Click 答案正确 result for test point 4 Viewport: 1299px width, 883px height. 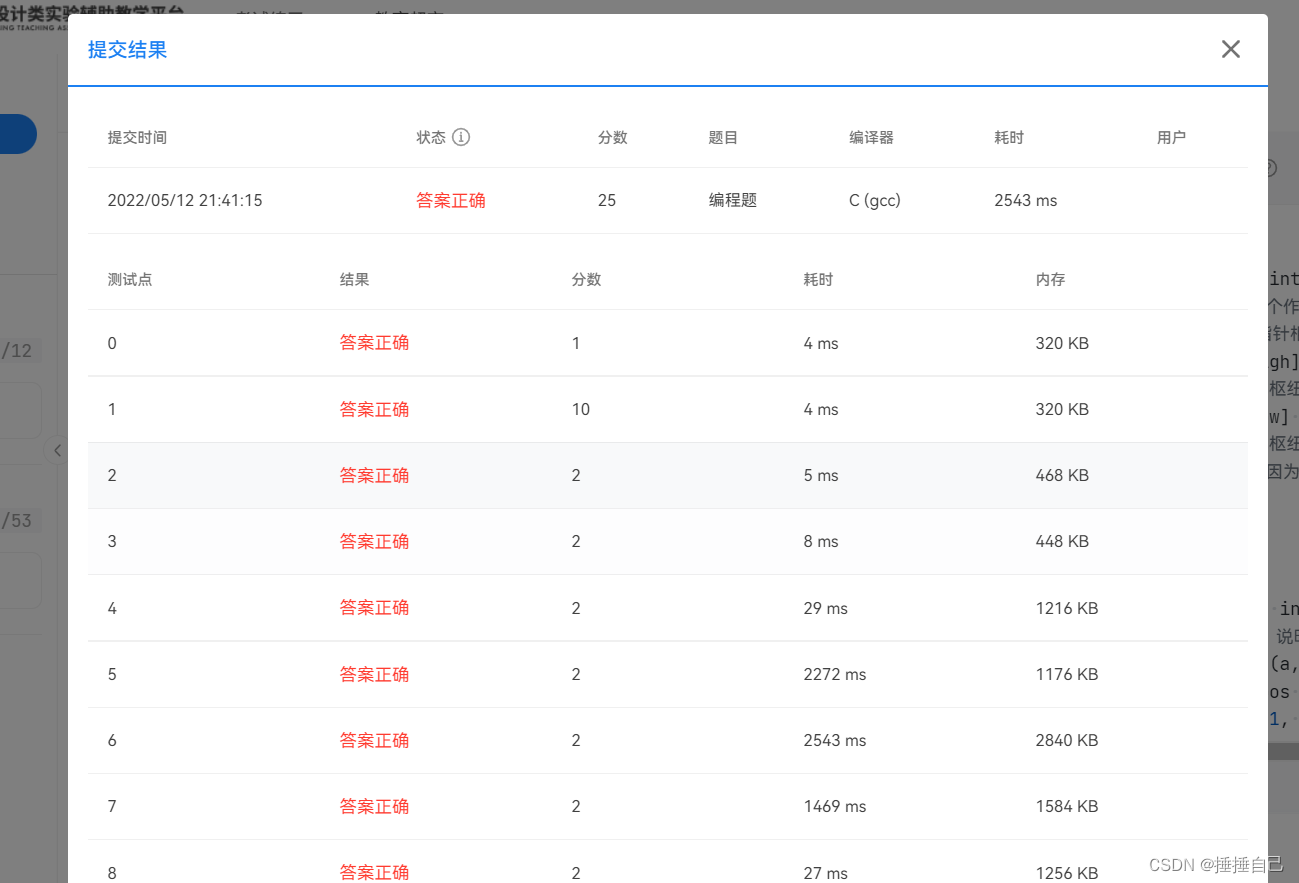pos(374,607)
